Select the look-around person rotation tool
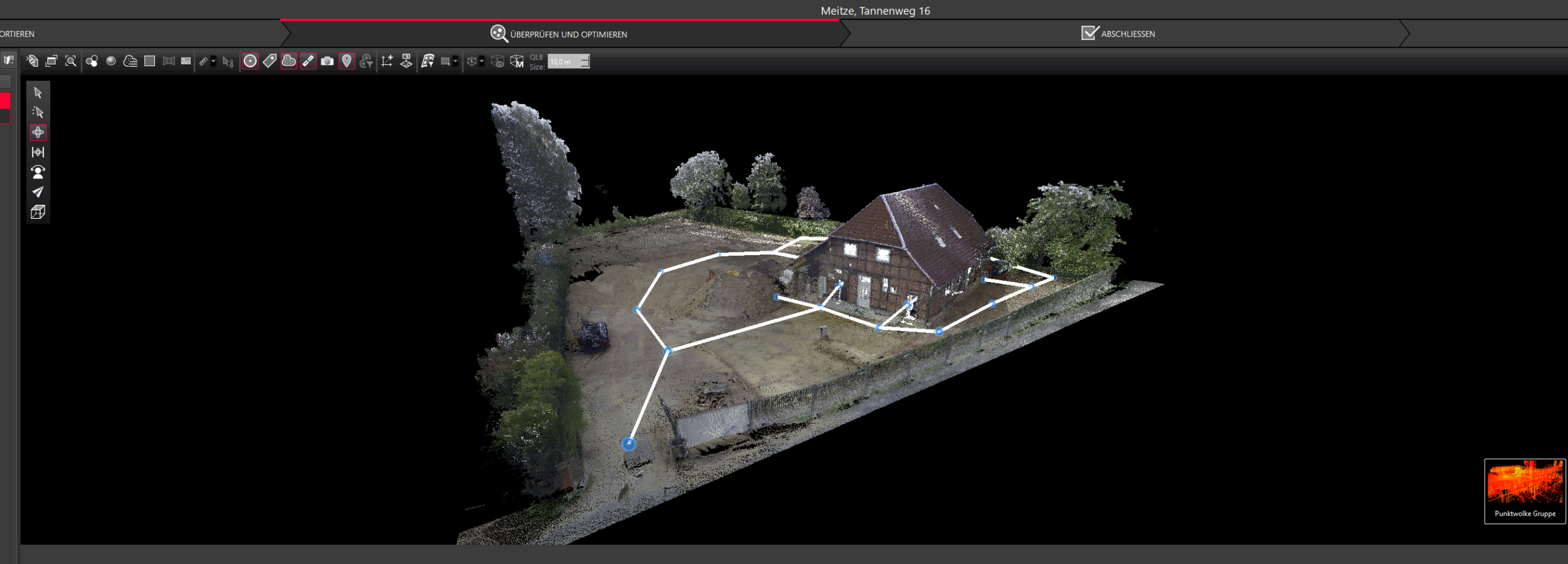The image size is (1568, 564). [x=38, y=172]
